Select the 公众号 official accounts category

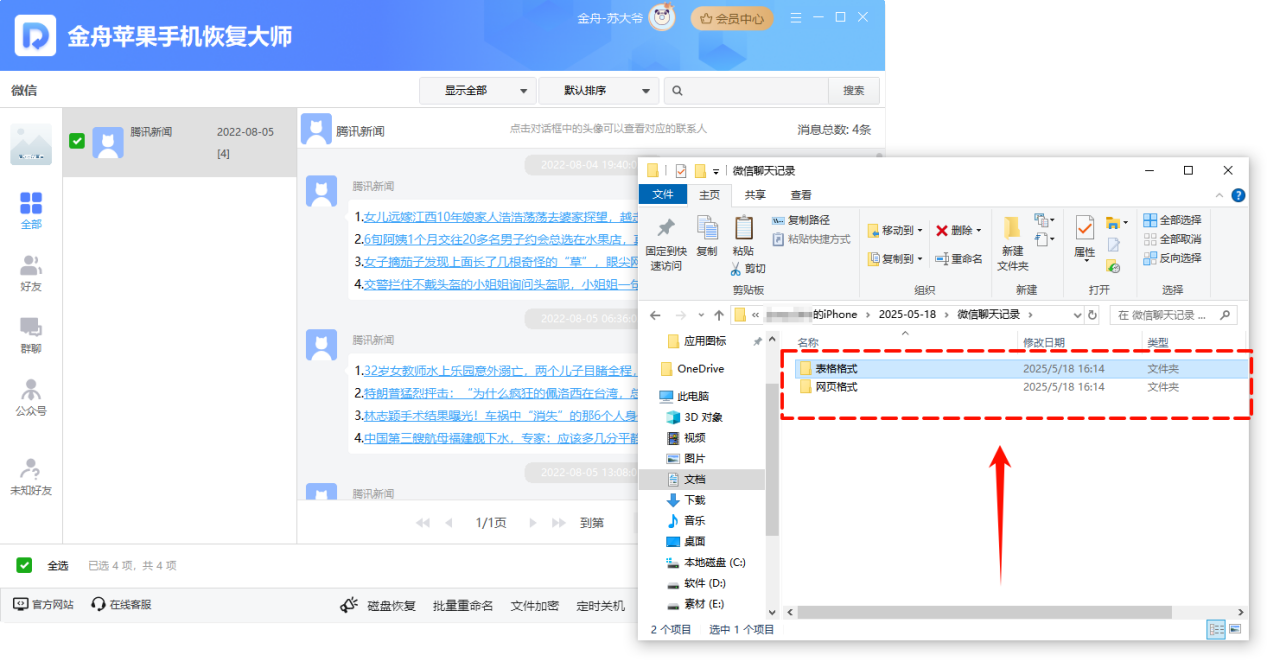31,397
